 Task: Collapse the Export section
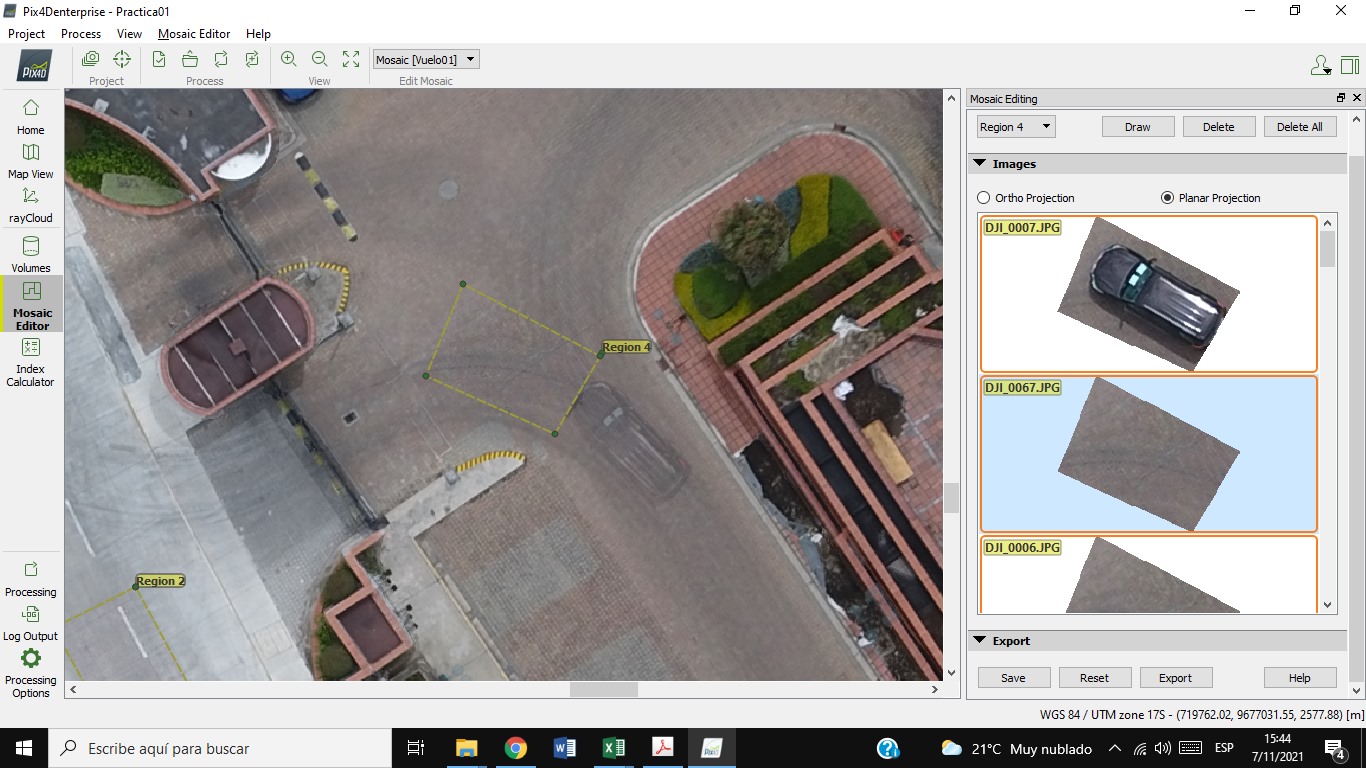point(979,641)
